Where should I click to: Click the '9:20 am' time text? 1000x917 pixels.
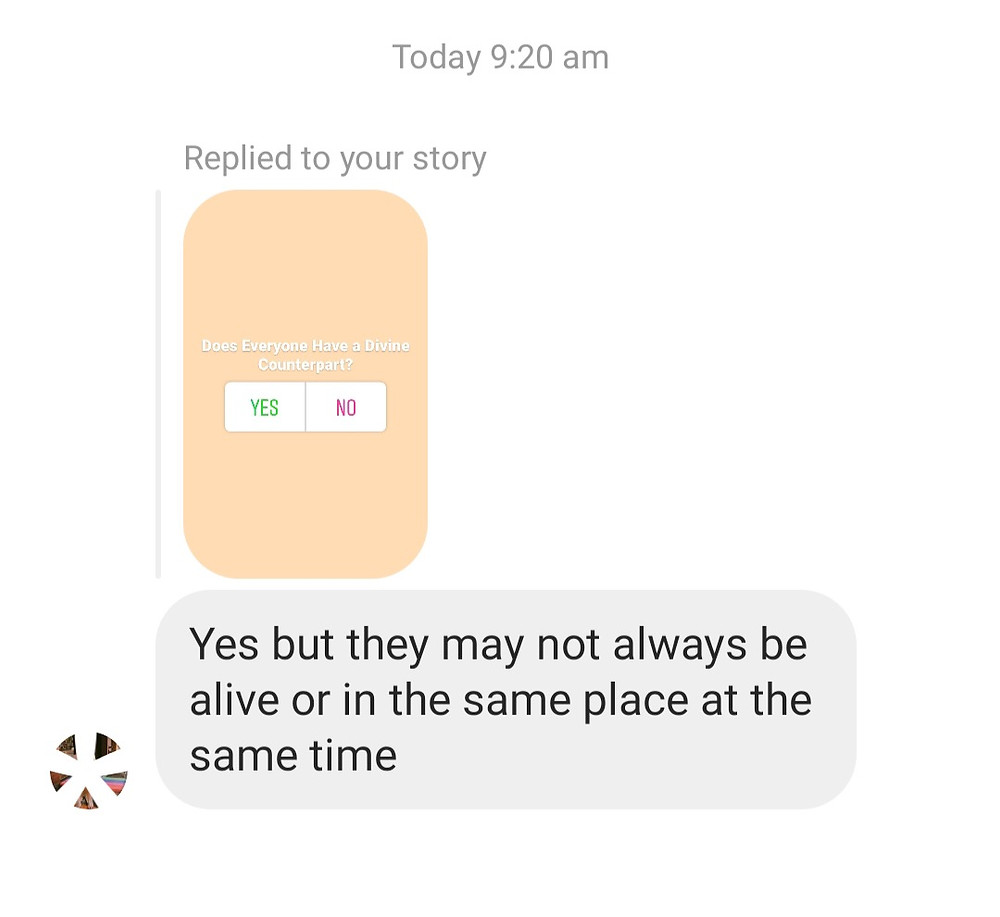point(550,57)
